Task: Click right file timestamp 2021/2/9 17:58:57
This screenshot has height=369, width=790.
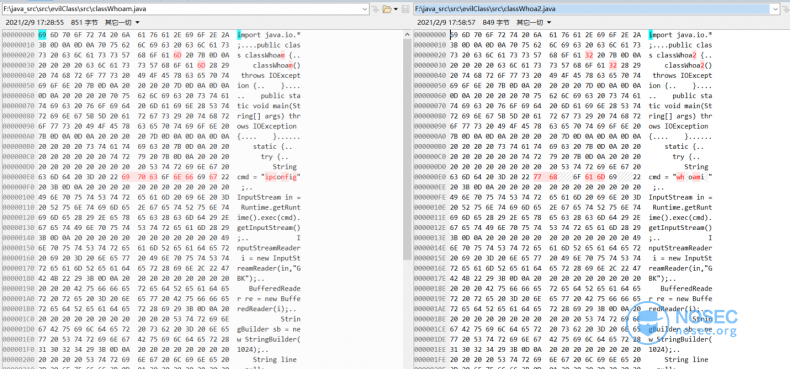Action: point(446,23)
